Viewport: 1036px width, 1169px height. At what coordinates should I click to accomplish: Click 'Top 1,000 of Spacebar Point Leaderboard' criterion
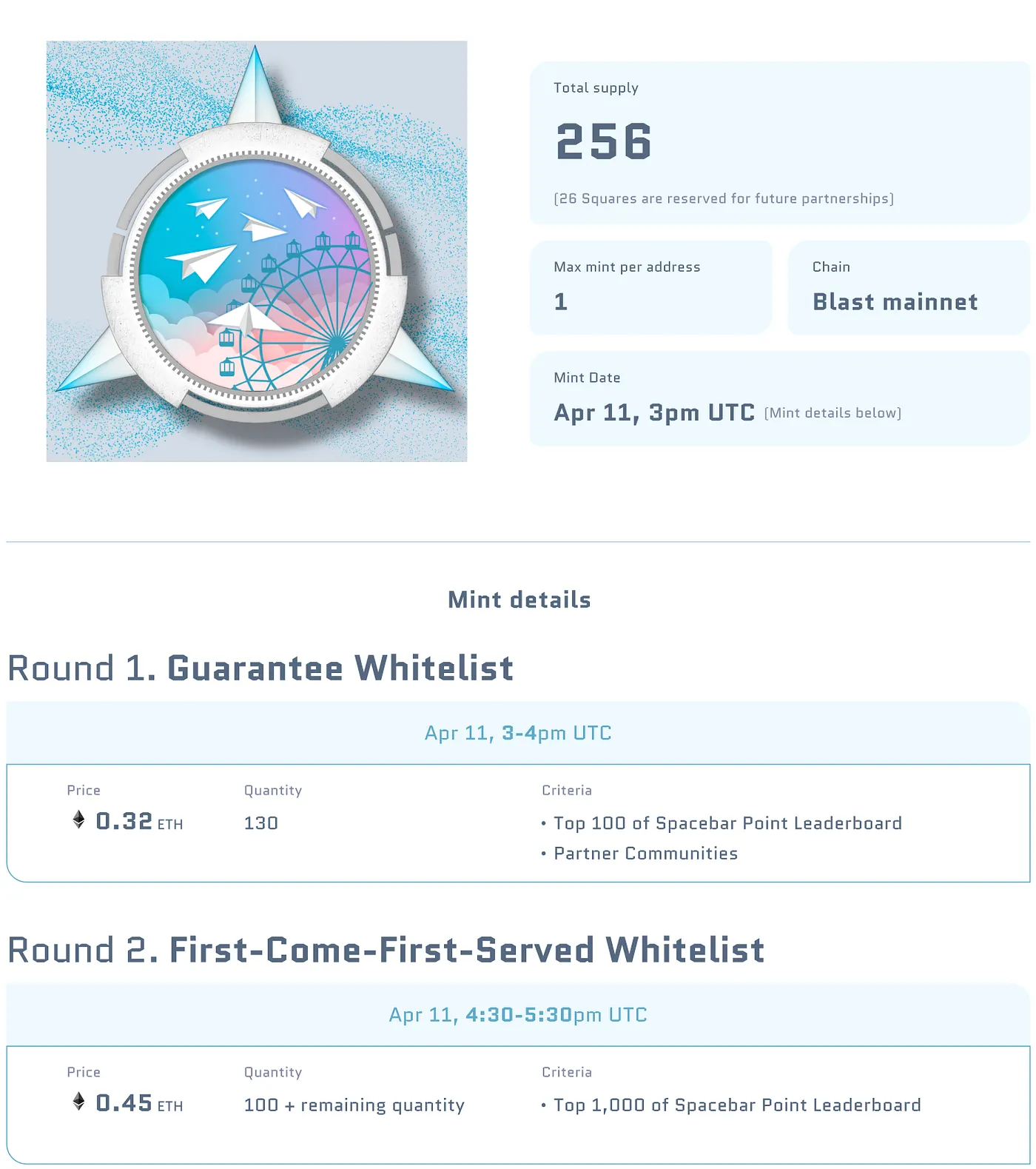(x=737, y=1105)
